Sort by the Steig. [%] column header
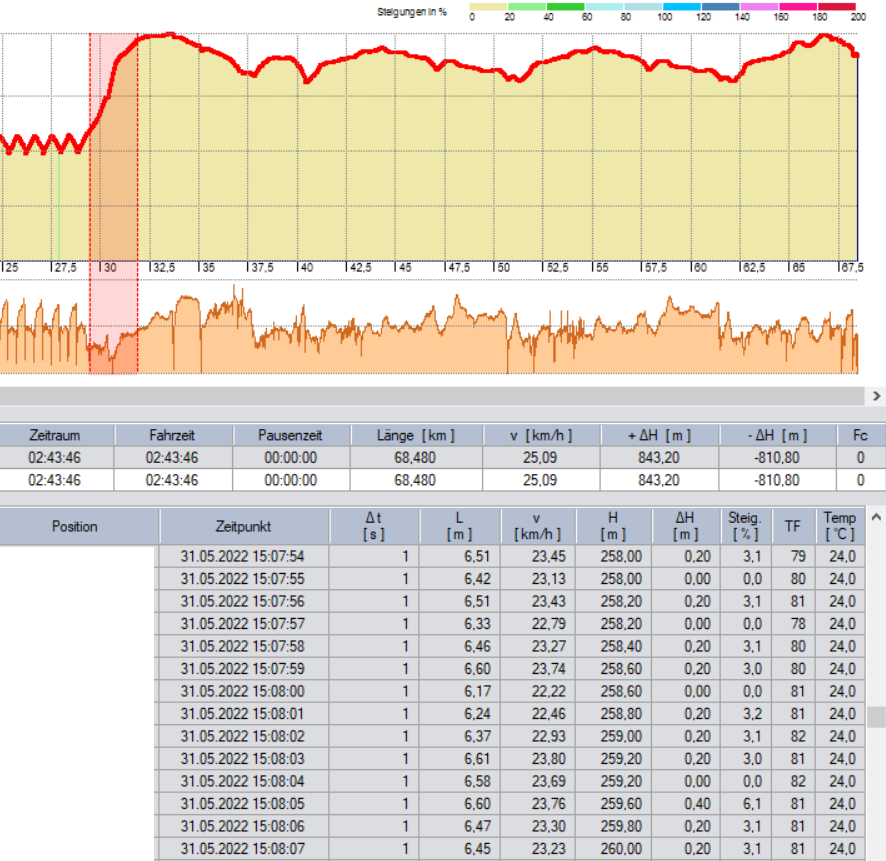The height and width of the screenshot is (861, 886). click(x=744, y=526)
